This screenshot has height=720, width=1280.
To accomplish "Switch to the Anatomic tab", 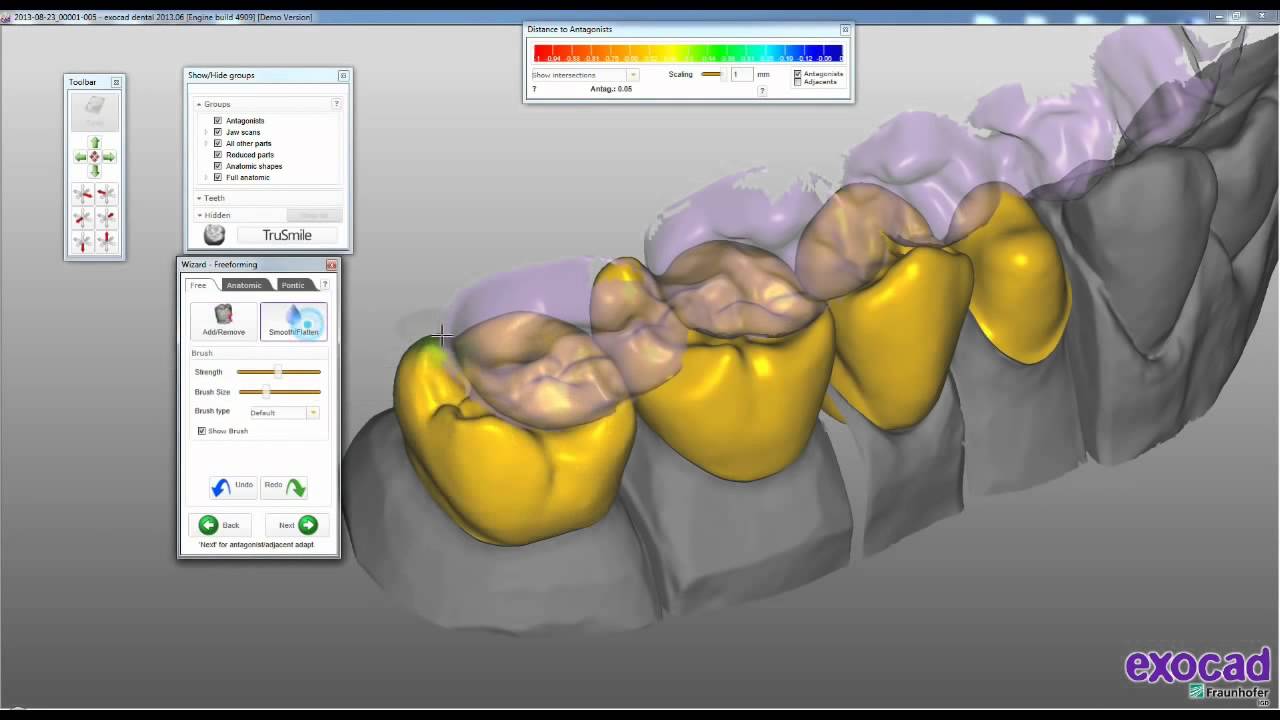I will [244, 285].
